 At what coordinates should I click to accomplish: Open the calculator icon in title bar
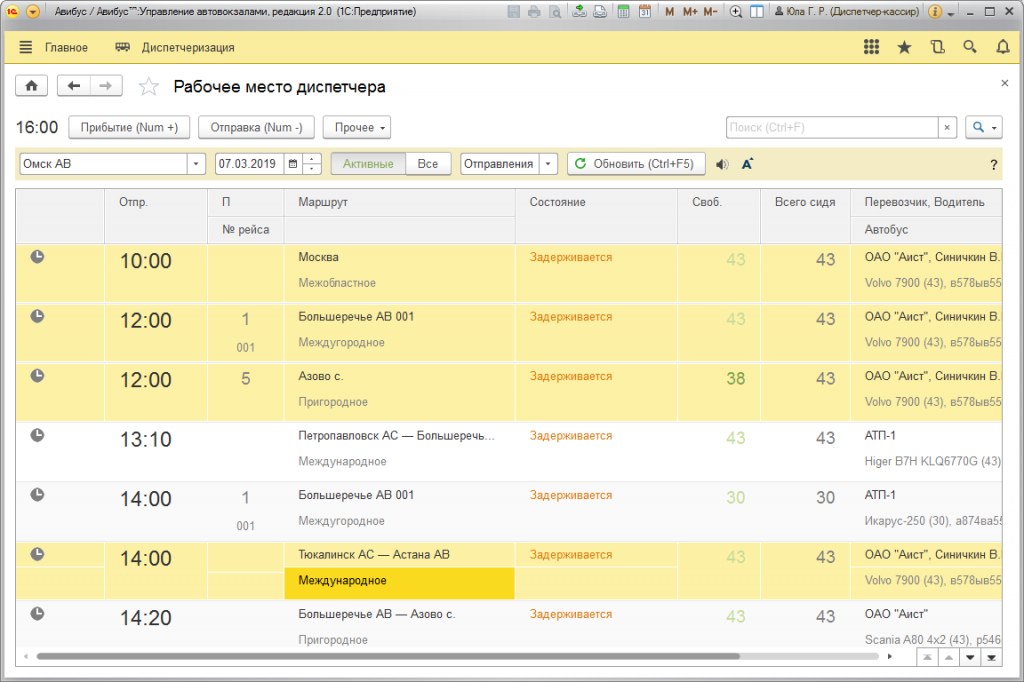(623, 12)
